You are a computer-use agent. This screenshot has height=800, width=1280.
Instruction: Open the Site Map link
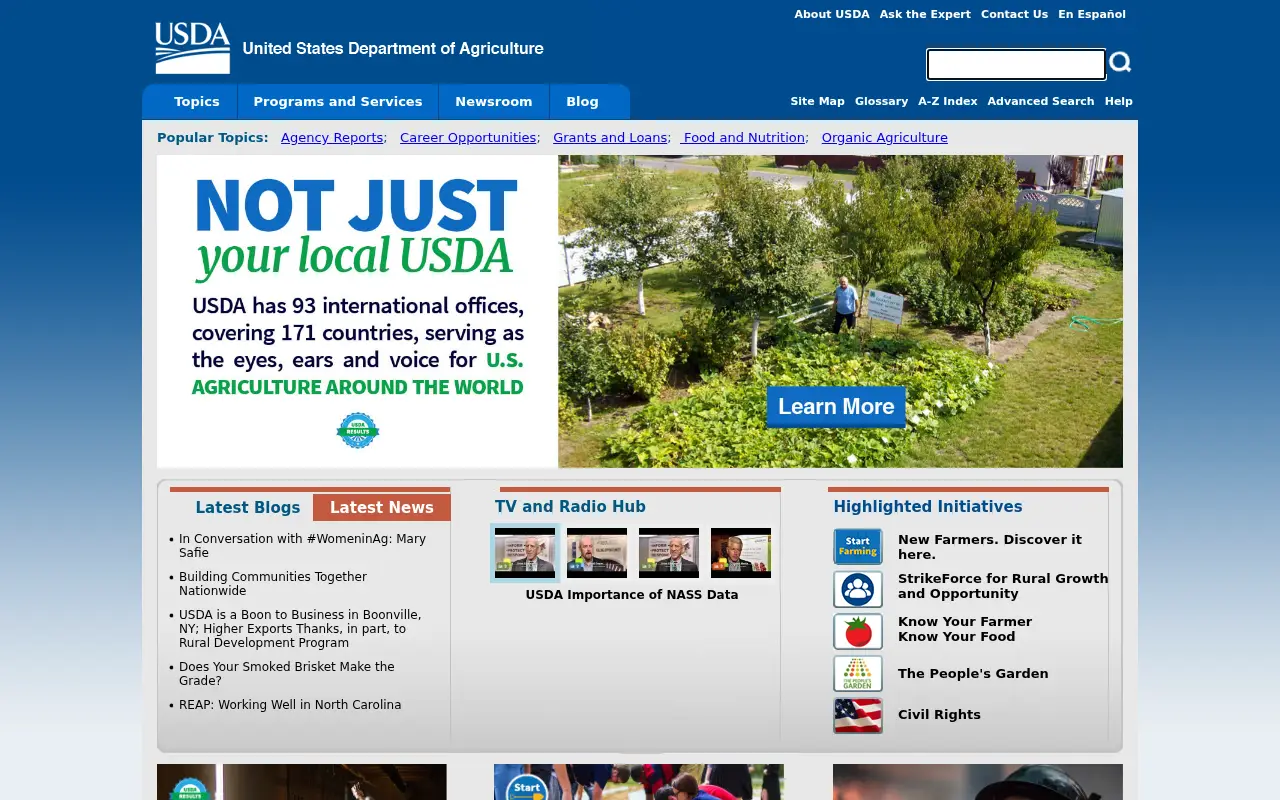817,101
